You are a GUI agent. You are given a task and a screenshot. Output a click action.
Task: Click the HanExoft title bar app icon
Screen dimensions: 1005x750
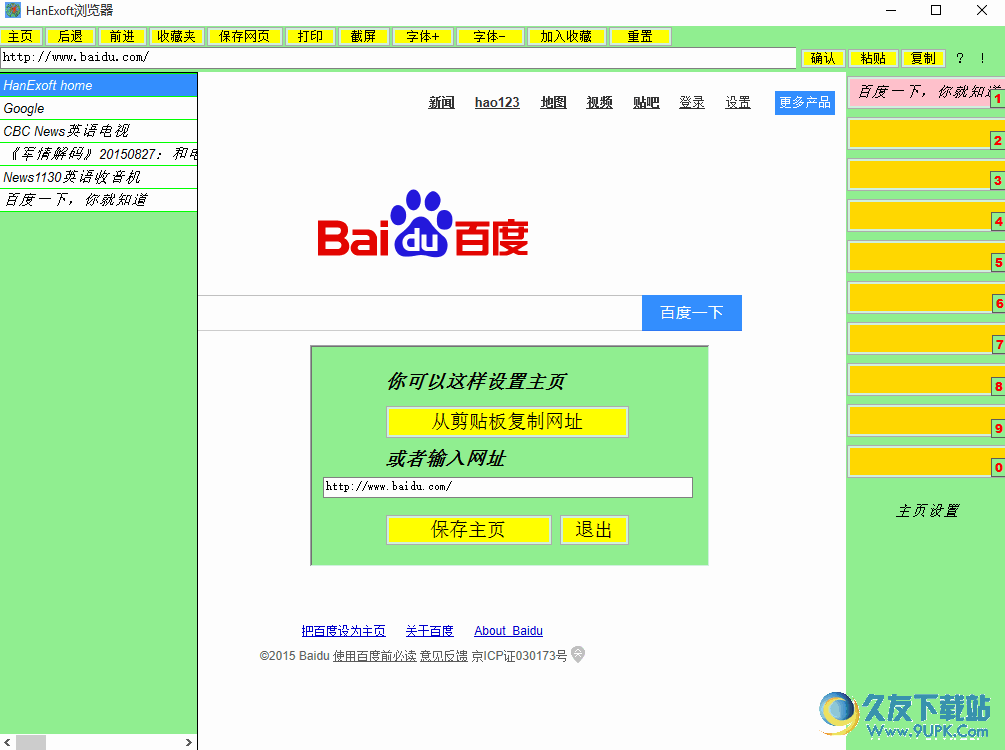[x=12, y=10]
